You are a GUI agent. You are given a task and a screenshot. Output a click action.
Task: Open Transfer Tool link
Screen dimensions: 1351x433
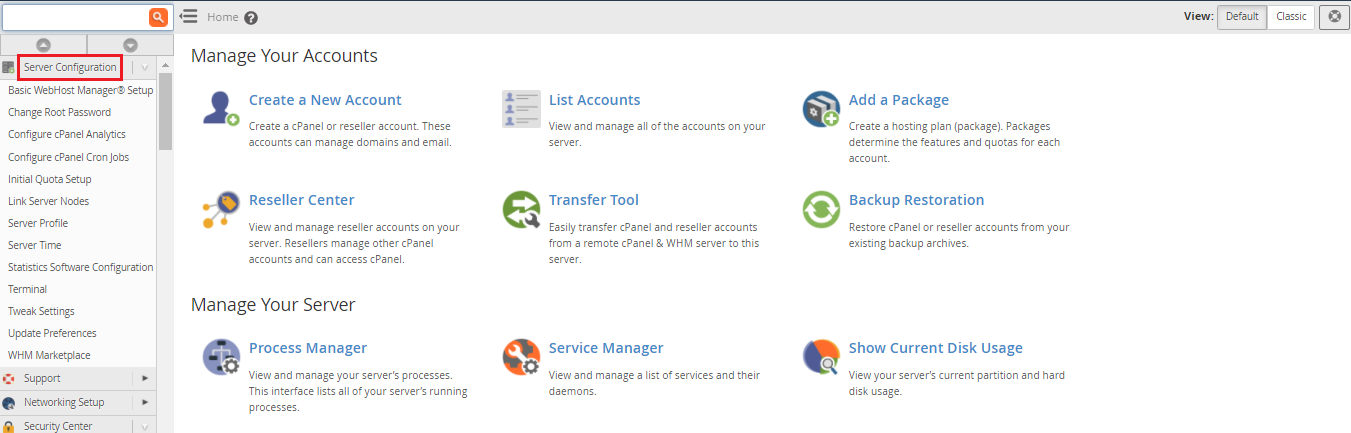[x=594, y=200]
